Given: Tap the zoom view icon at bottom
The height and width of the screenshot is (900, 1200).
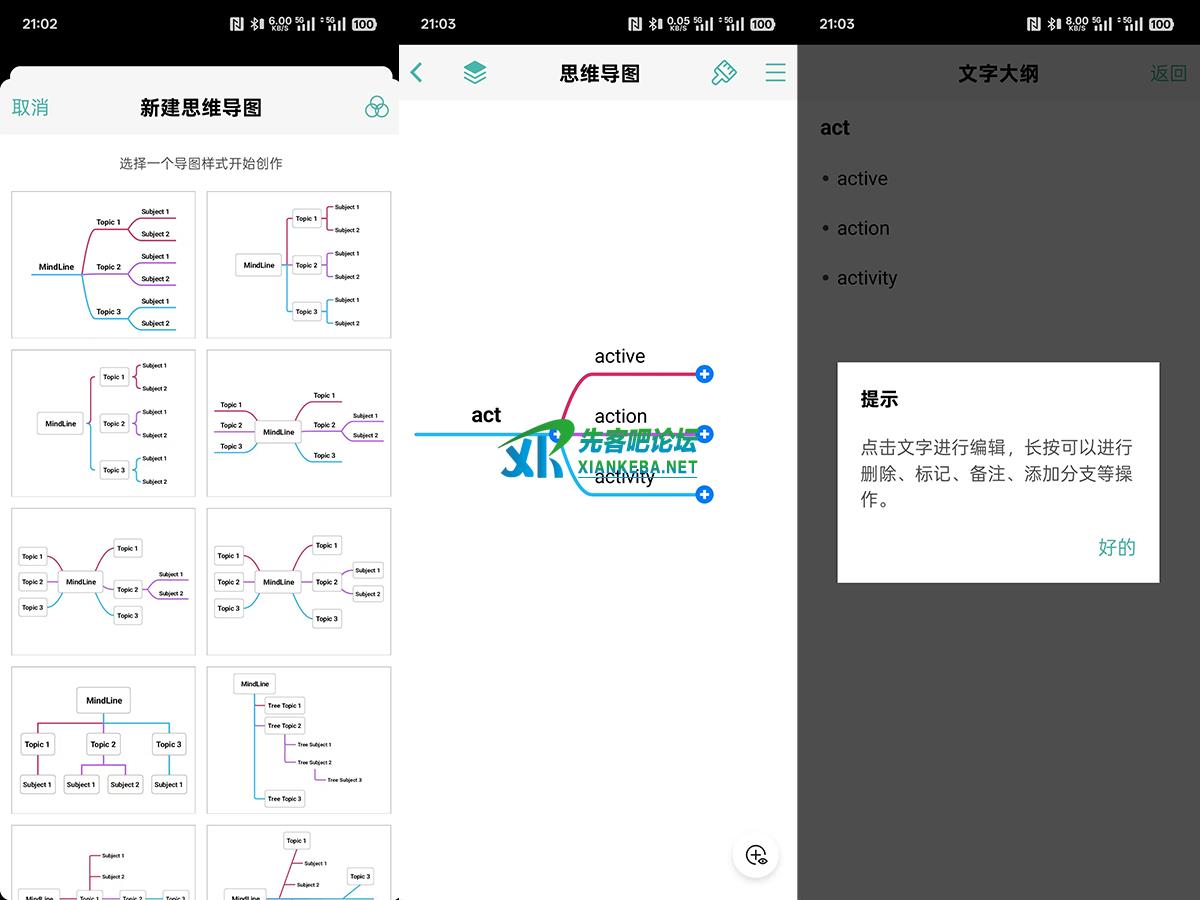Looking at the screenshot, I should click(756, 855).
